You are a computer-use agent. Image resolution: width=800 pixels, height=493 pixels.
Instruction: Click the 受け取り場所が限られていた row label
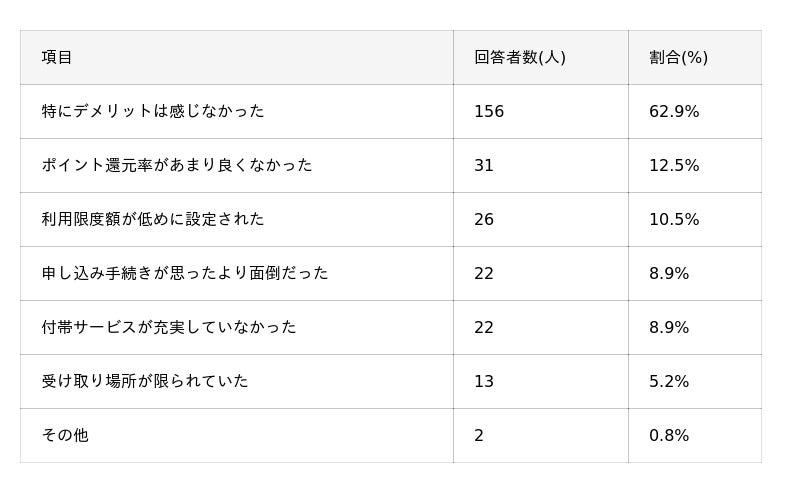pyautogui.click(x=145, y=381)
